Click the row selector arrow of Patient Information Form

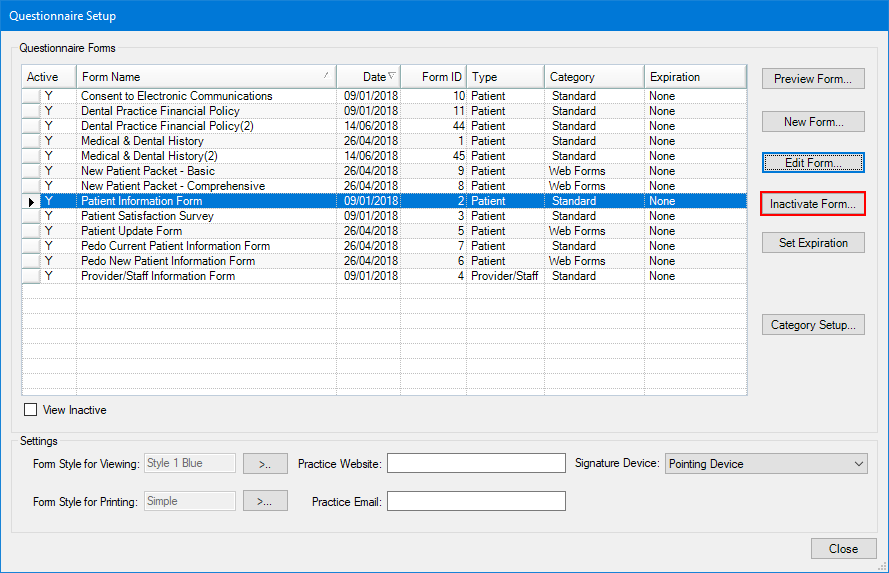coord(31,201)
